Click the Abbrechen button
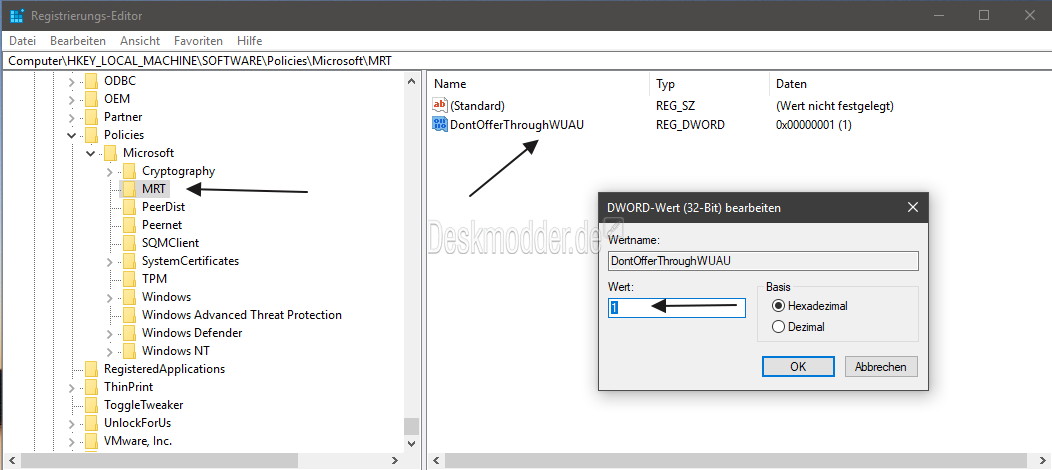Image resolution: width=1052 pixels, height=470 pixels. pyautogui.click(x=880, y=367)
